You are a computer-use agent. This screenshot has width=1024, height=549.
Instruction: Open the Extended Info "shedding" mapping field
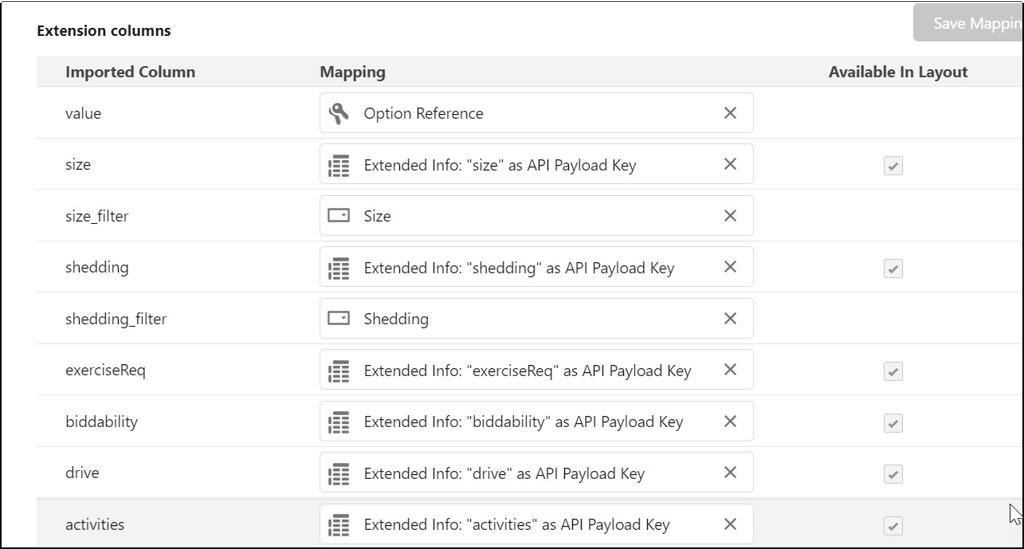tap(536, 266)
